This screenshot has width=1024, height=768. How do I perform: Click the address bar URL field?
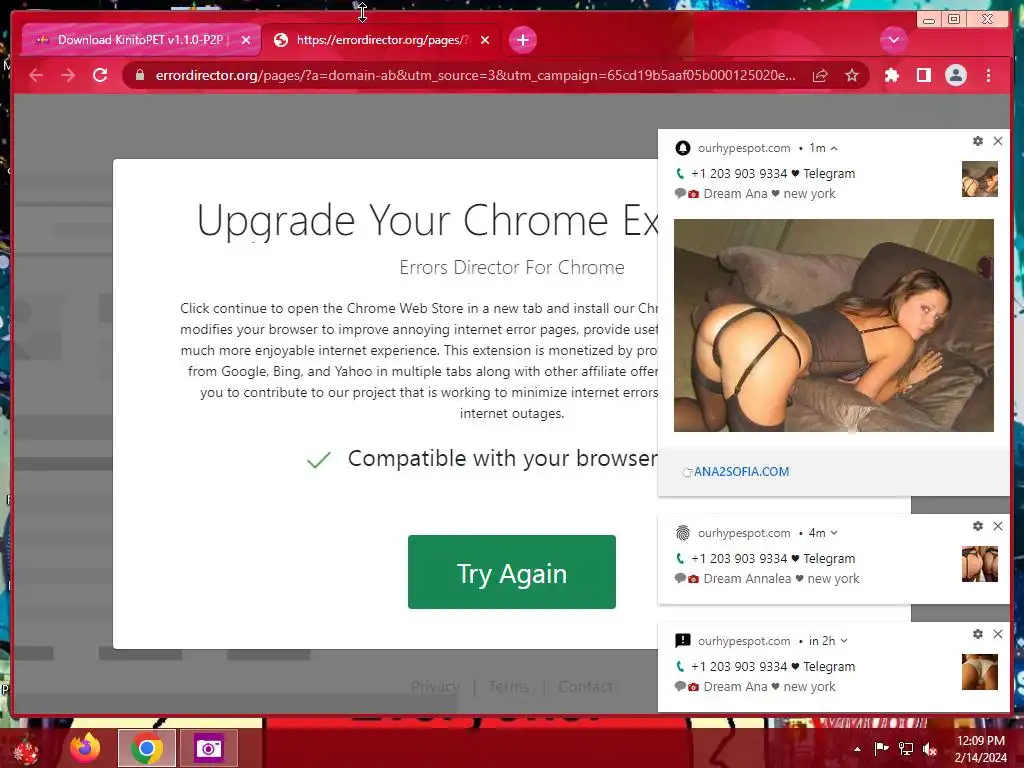click(x=475, y=76)
